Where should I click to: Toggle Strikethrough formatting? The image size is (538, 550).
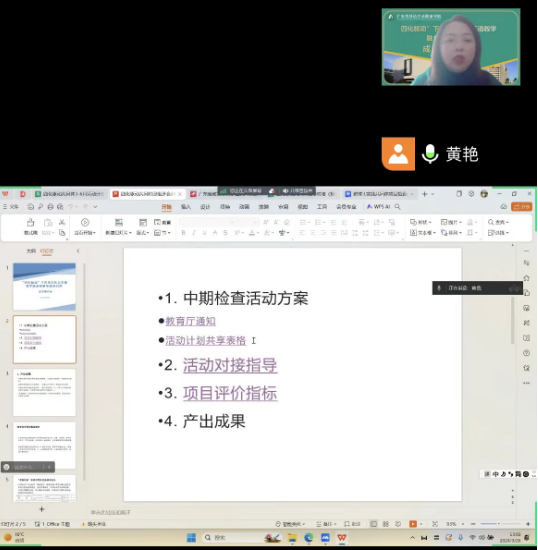[x=215, y=233]
